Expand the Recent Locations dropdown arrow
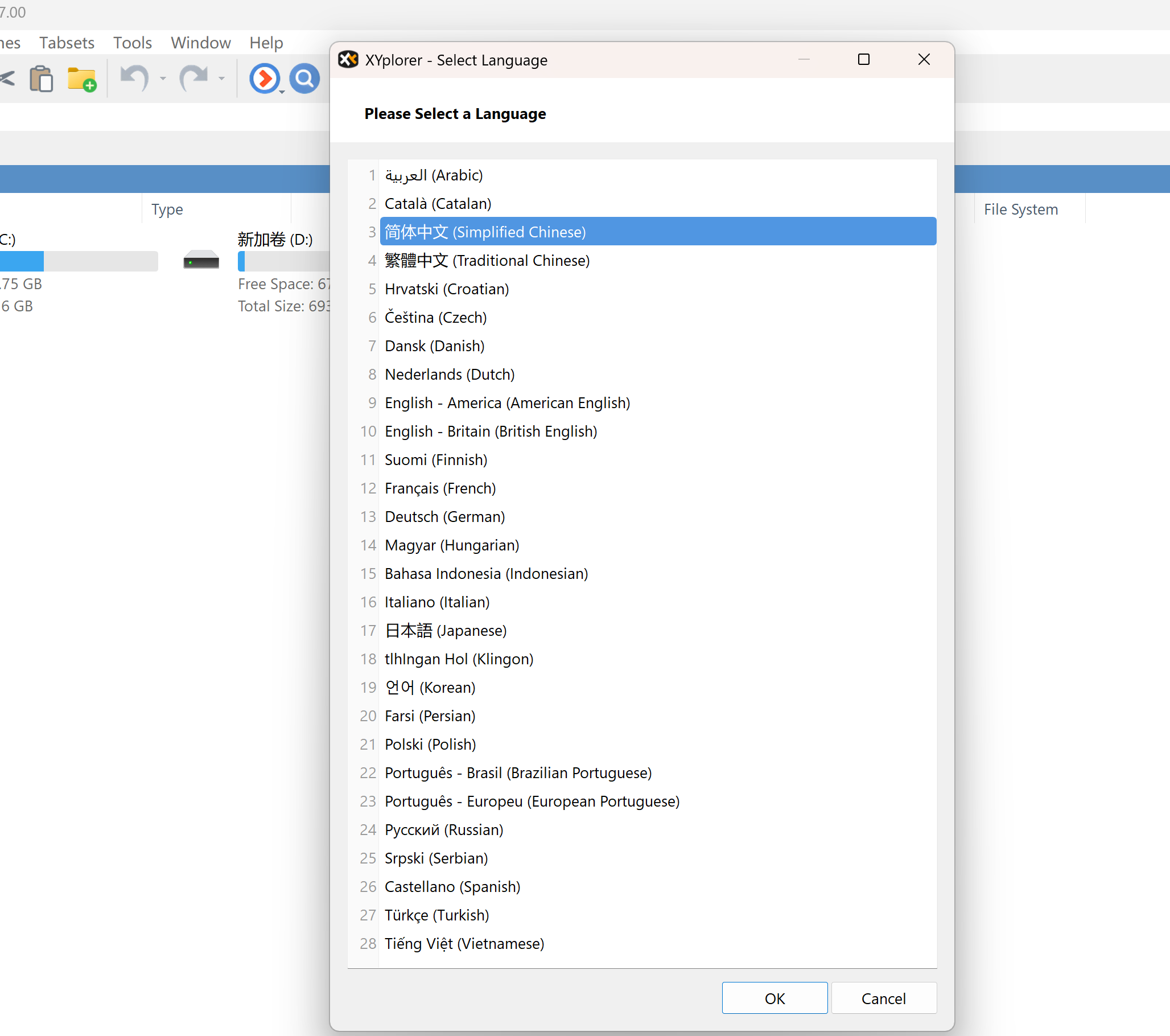 coord(282,92)
